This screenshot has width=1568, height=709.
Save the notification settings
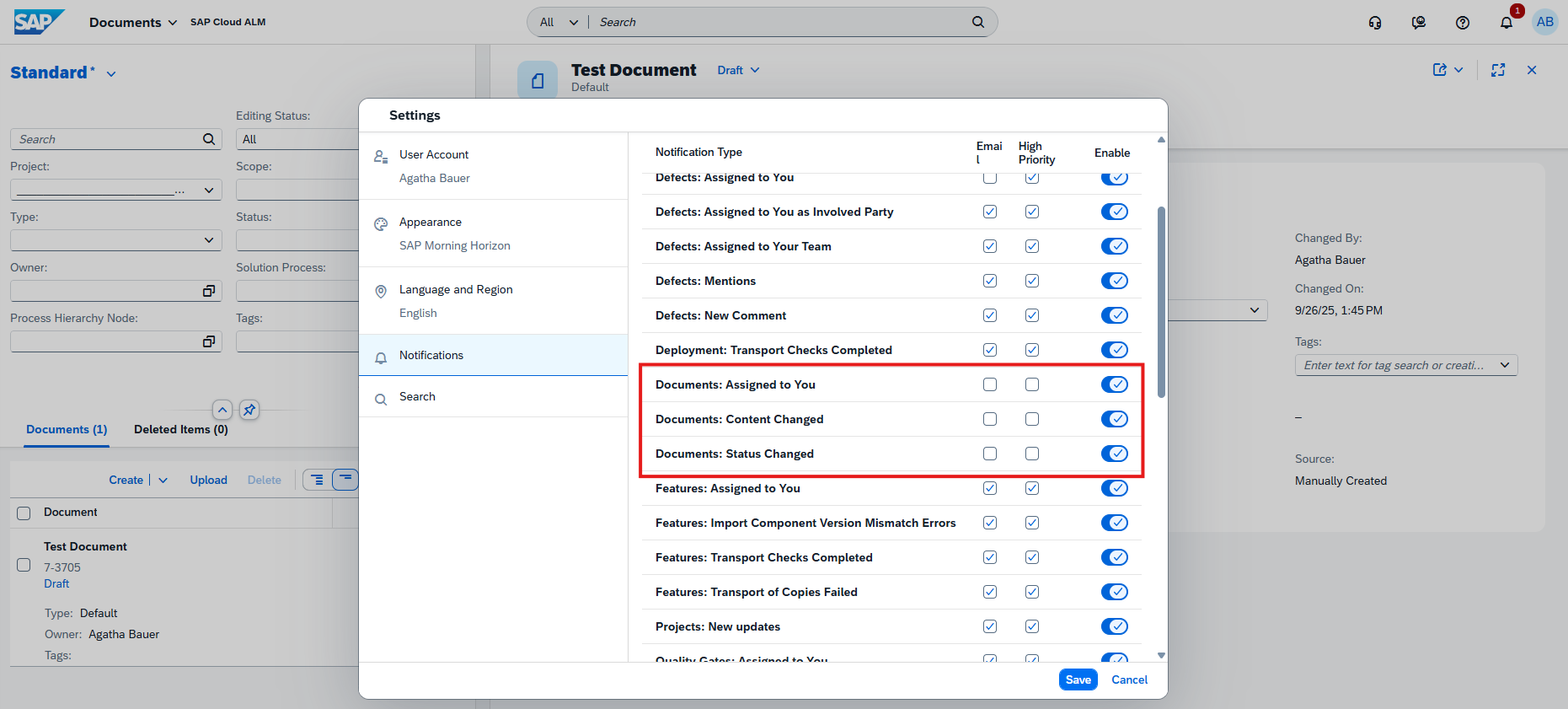pos(1078,679)
